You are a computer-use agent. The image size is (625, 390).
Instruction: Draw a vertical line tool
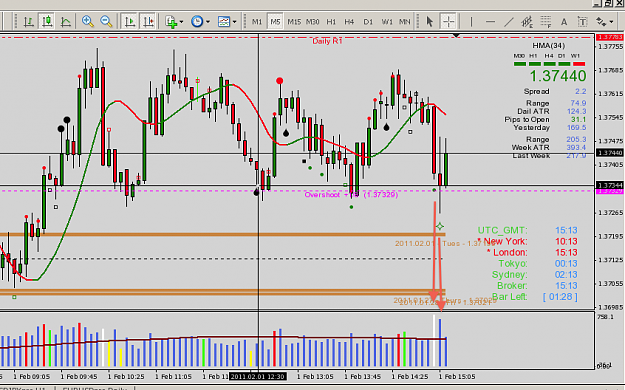pos(471,22)
